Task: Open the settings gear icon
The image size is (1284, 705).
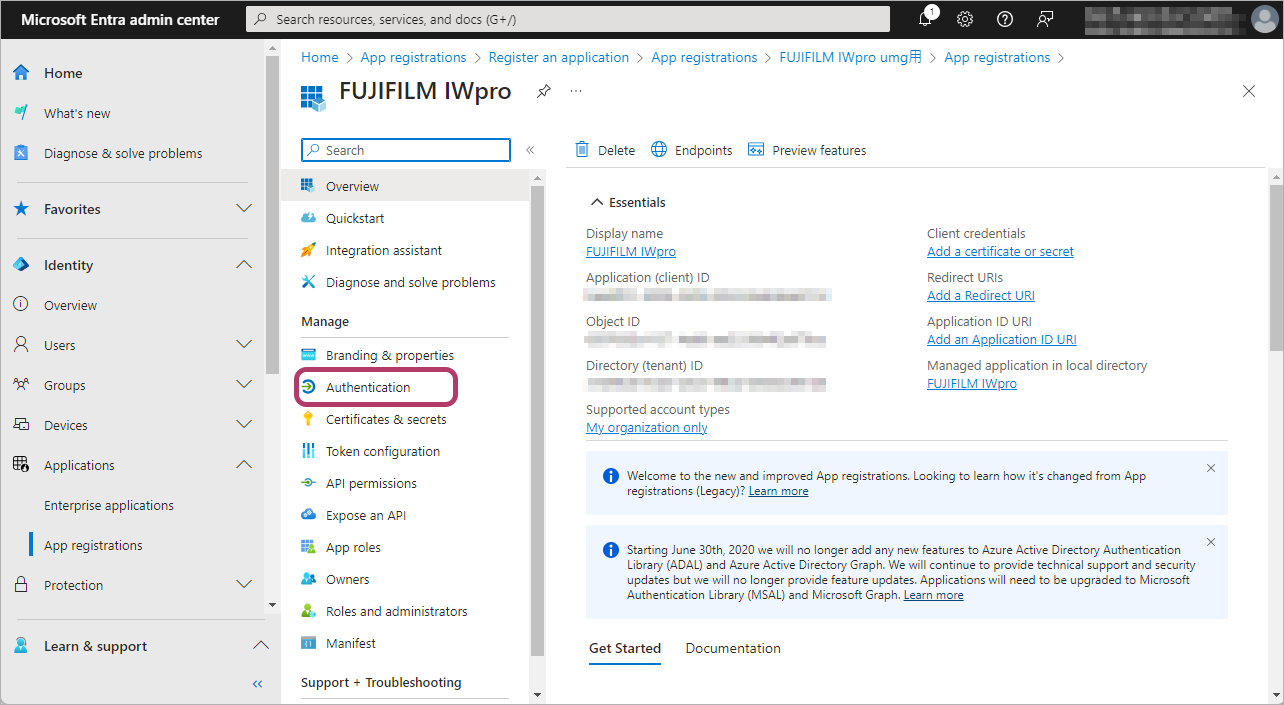Action: 965,19
